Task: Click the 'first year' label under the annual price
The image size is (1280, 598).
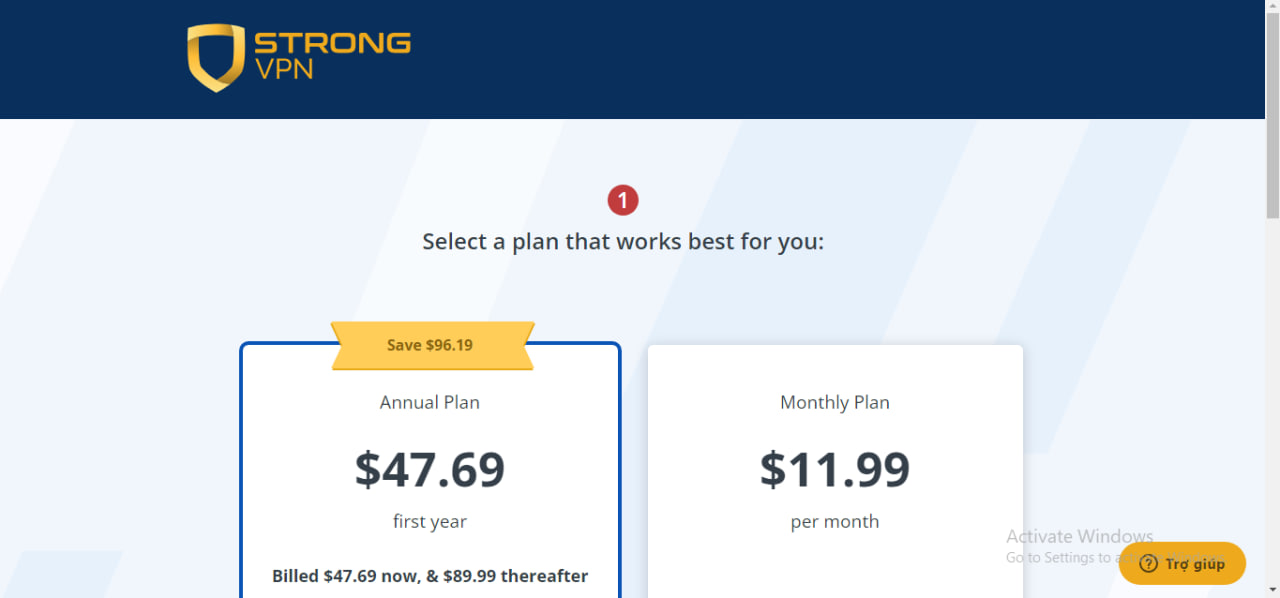Action: click(430, 521)
